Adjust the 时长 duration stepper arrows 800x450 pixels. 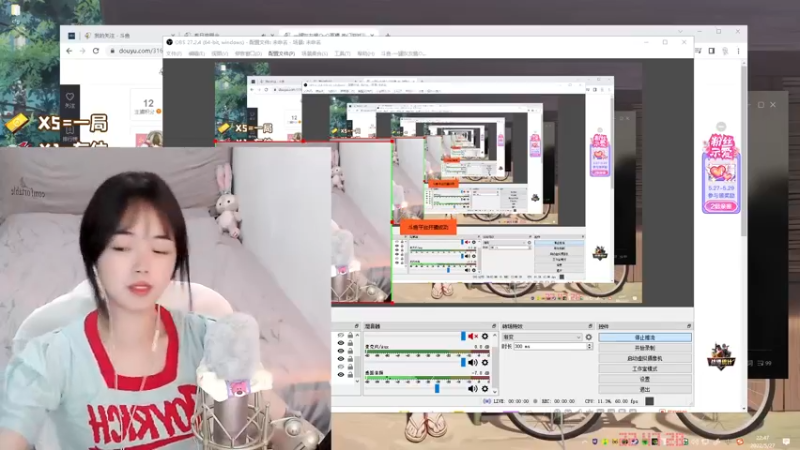pyautogui.click(x=589, y=346)
